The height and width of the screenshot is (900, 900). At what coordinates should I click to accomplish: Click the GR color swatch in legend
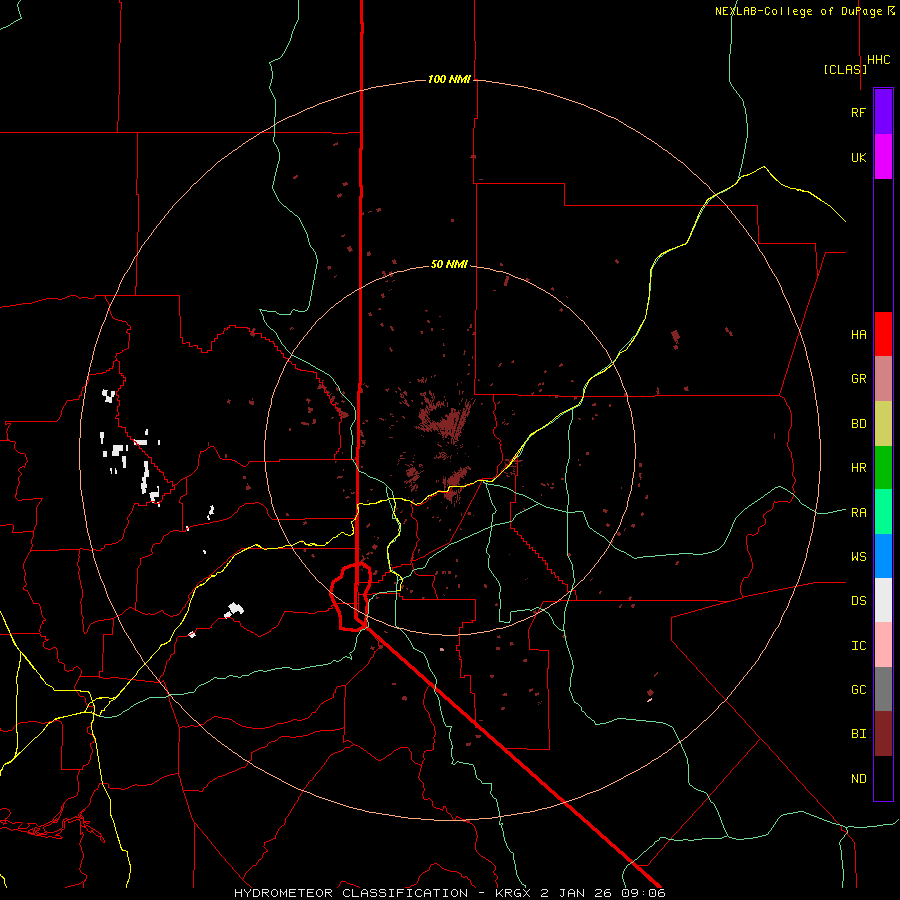click(883, 379)
